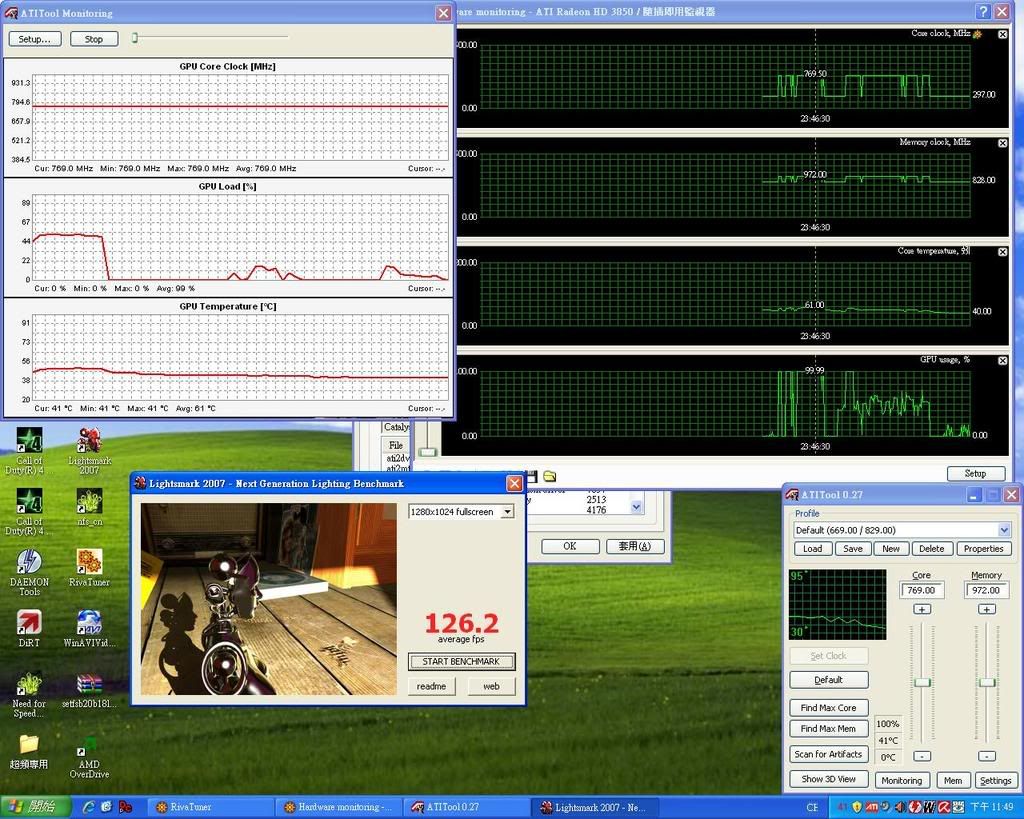Open the WinAVIVideo converter desktop icon

click(x=89, y=628)
